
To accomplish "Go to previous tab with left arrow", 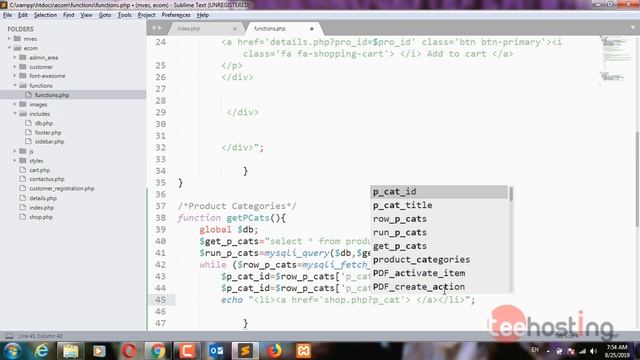I will click(154, 28).
